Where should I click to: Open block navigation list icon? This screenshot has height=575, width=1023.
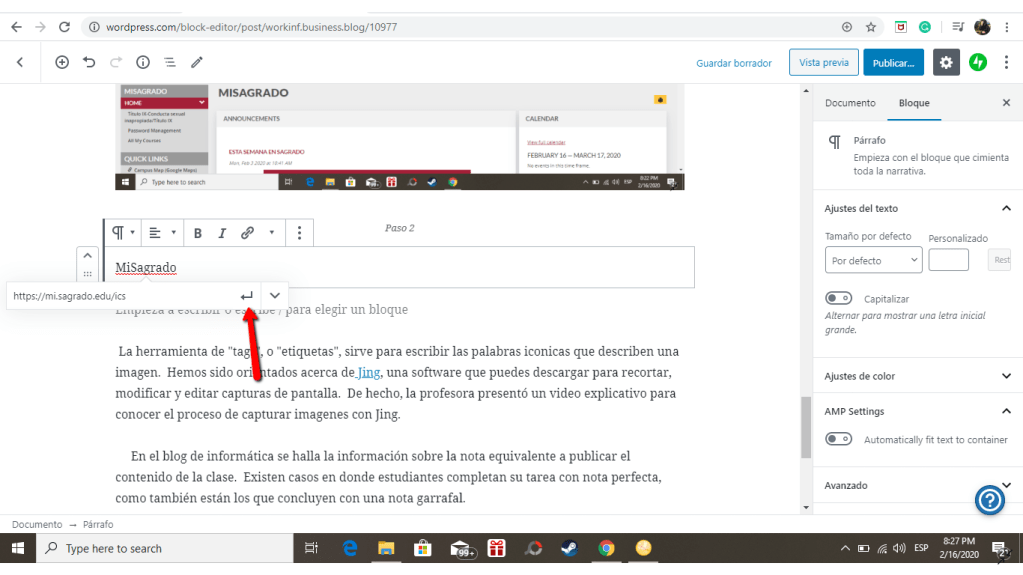(170, 62)
